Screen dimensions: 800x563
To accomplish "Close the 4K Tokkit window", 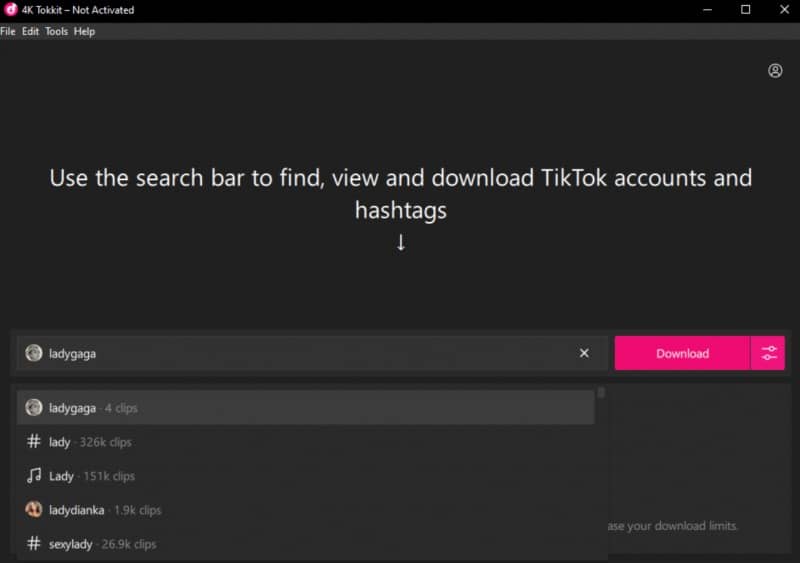I will pyautogui.click(x=784, y=10).
